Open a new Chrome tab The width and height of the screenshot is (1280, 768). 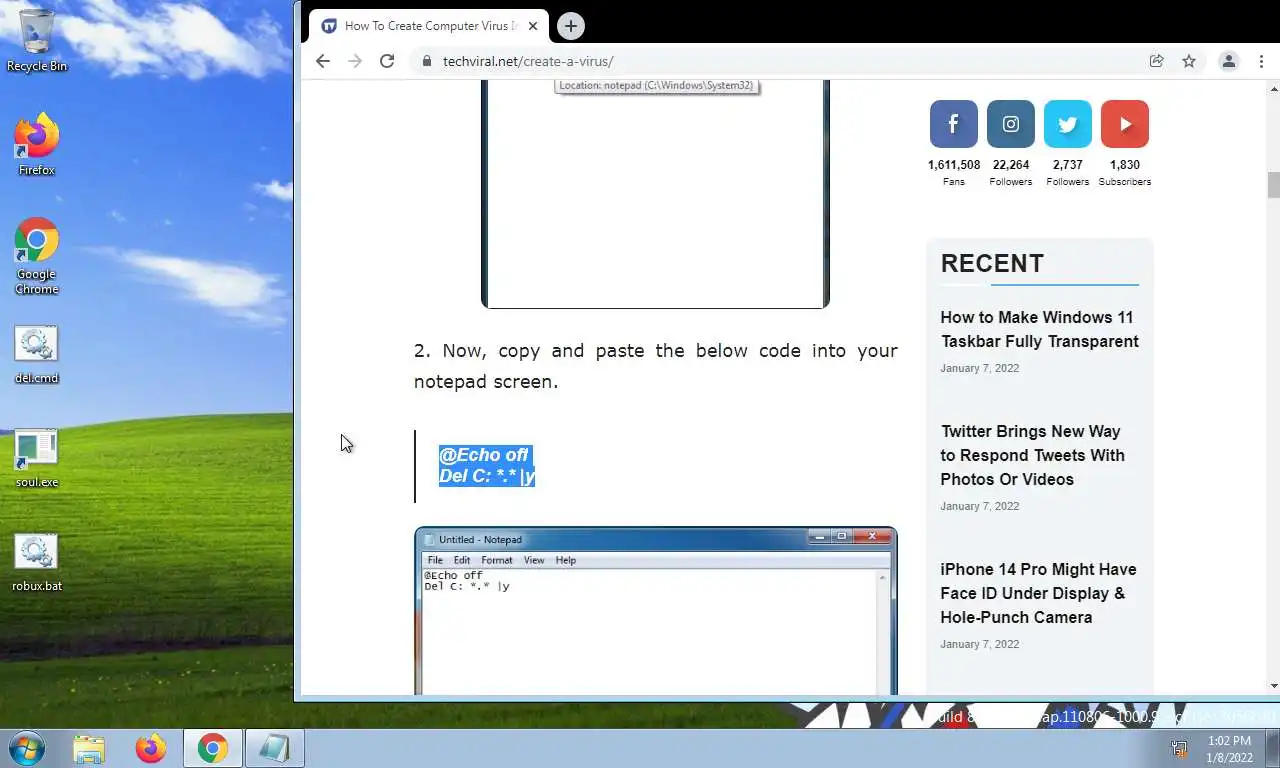coord(570,26)
